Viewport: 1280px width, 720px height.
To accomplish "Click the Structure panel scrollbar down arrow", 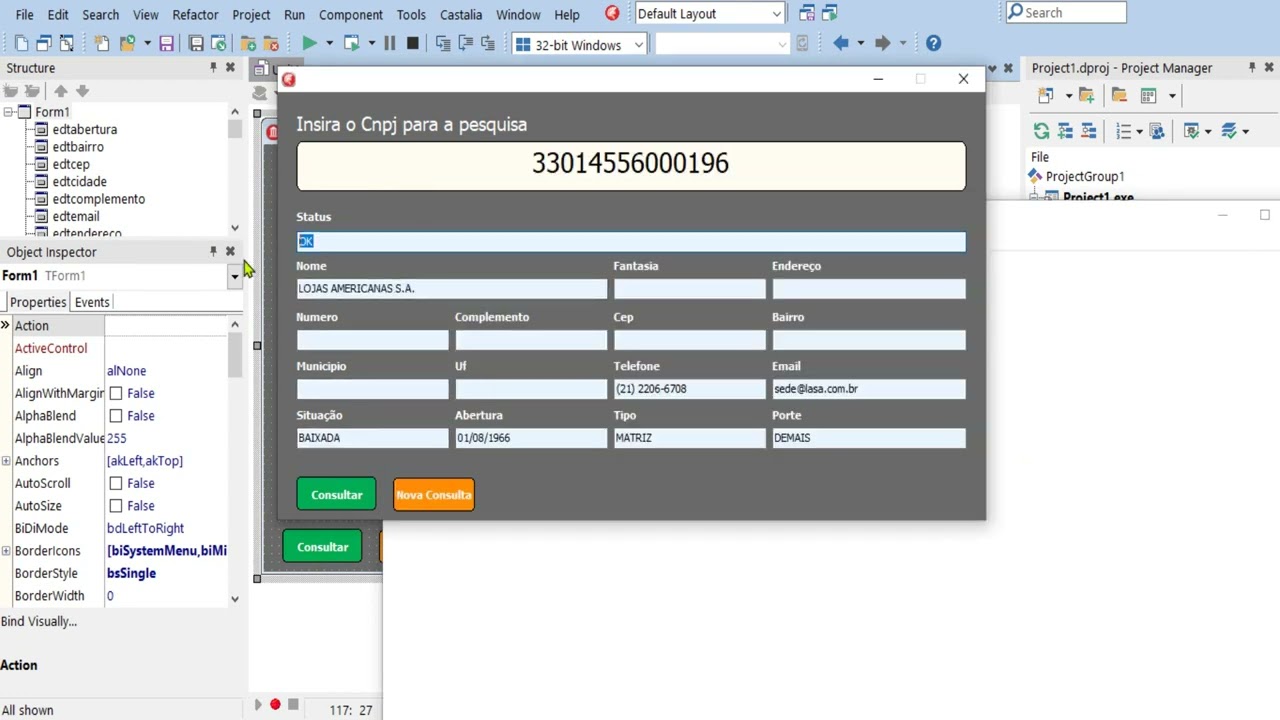I will click(x=235, y=228).
